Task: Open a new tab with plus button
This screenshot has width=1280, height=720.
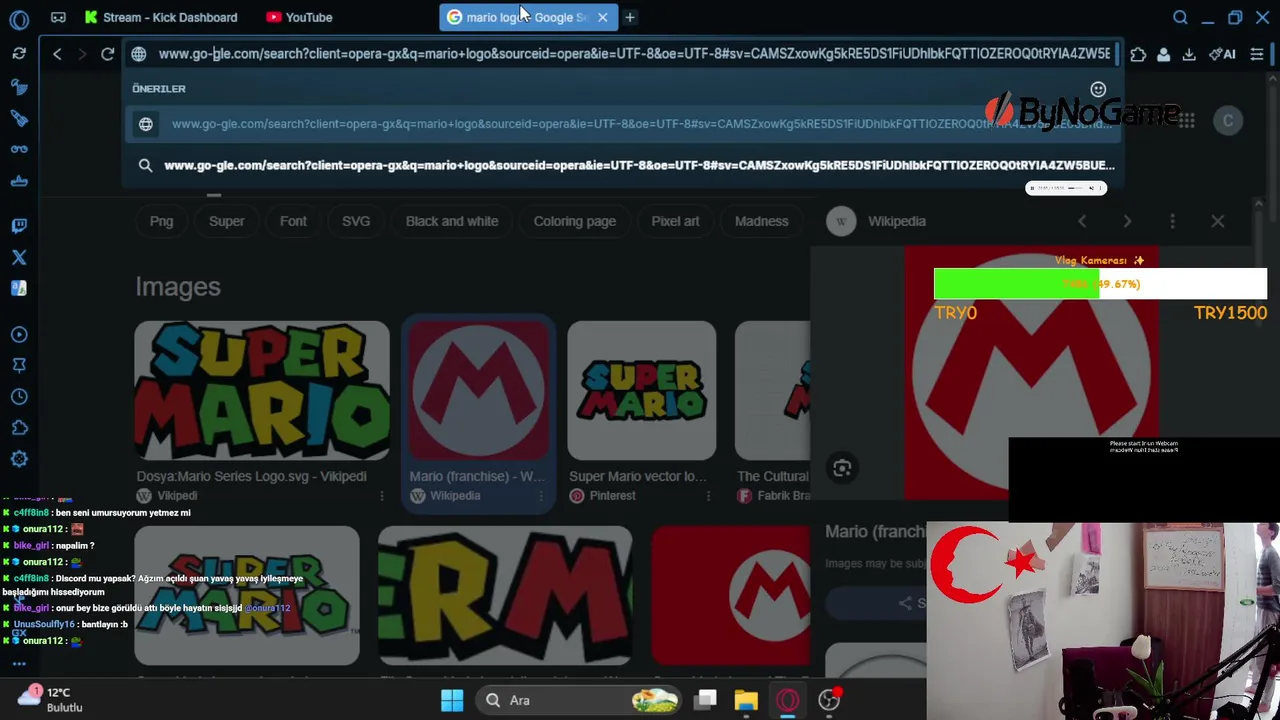Action: pyautogui.click(x=630, y=17)
